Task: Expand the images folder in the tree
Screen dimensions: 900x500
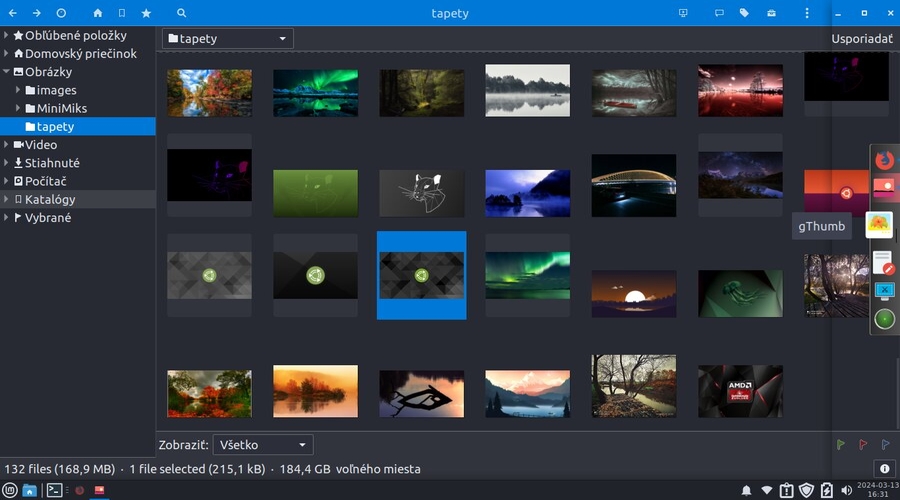Action: 19,90
